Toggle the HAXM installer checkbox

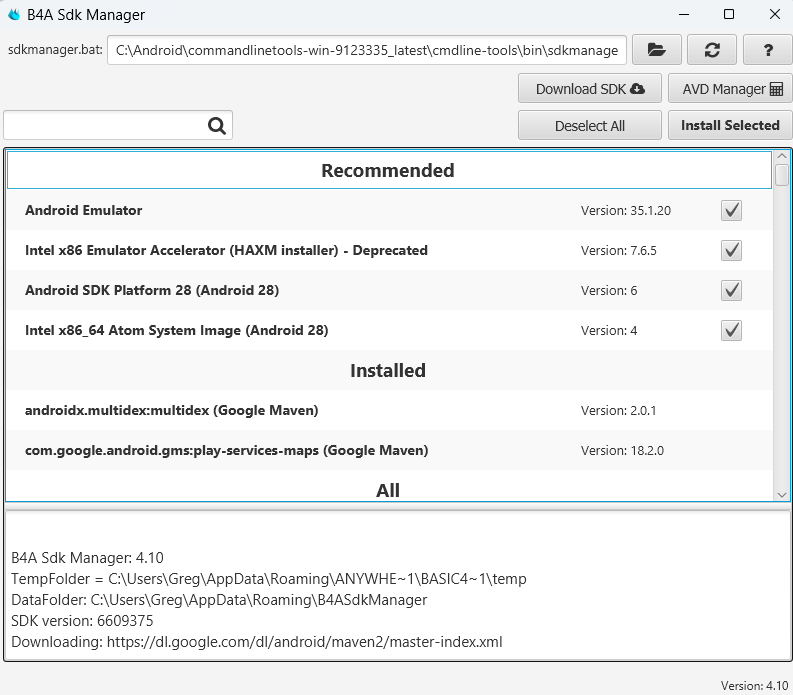tap(731, 250)
